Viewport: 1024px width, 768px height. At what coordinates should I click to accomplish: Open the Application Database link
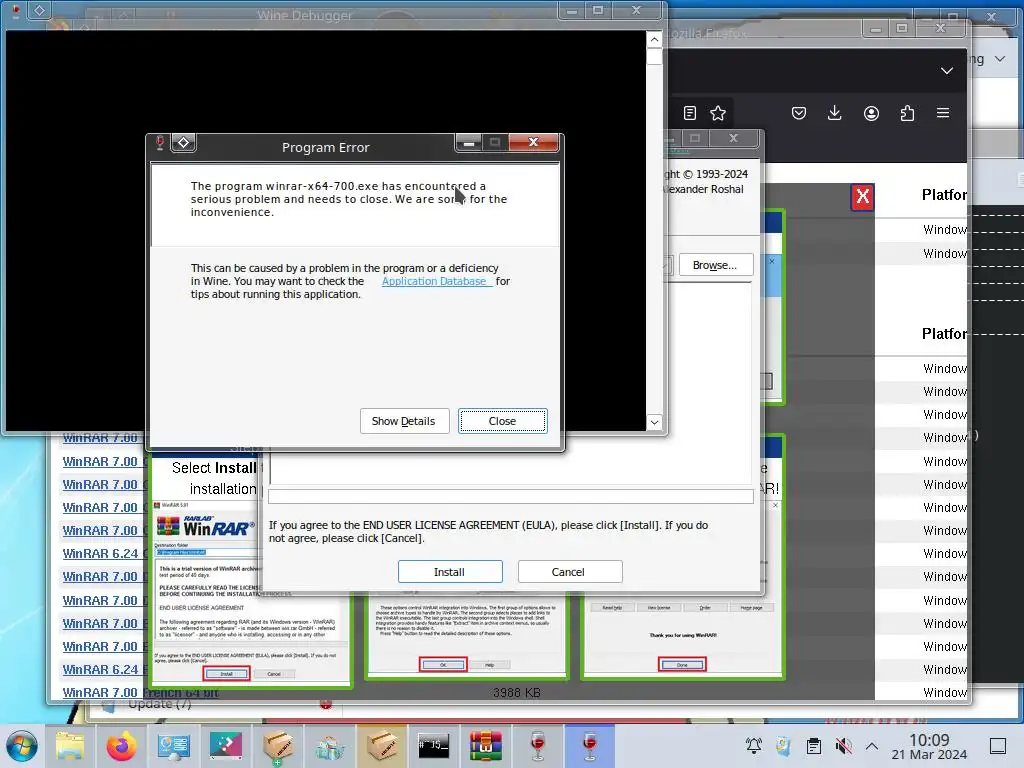coord(434,281)
